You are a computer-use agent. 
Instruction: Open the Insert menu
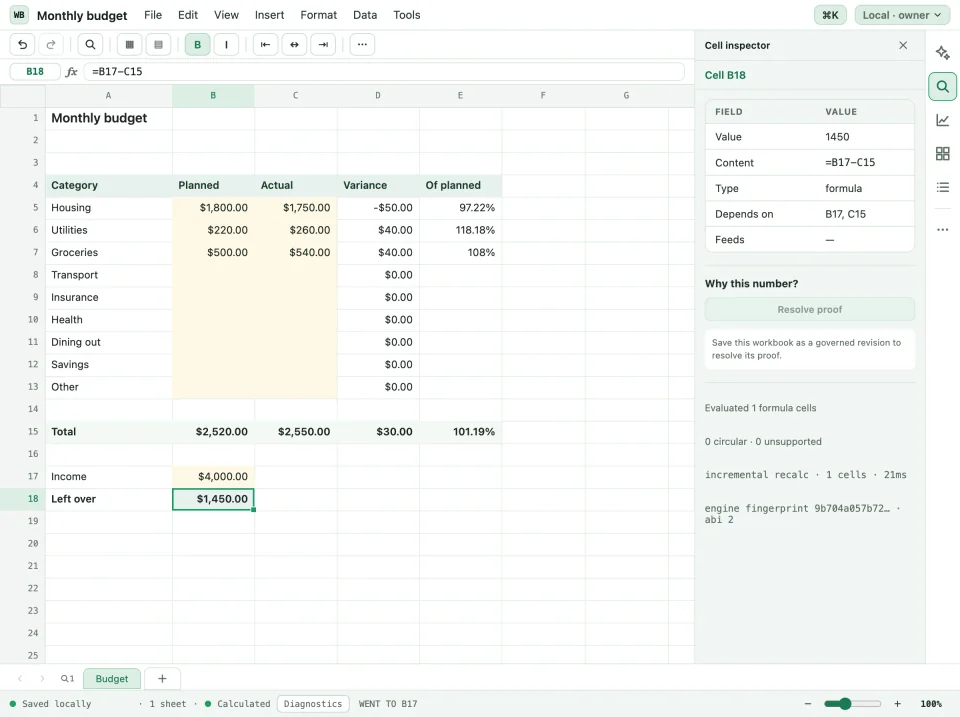tap(269, 15)
